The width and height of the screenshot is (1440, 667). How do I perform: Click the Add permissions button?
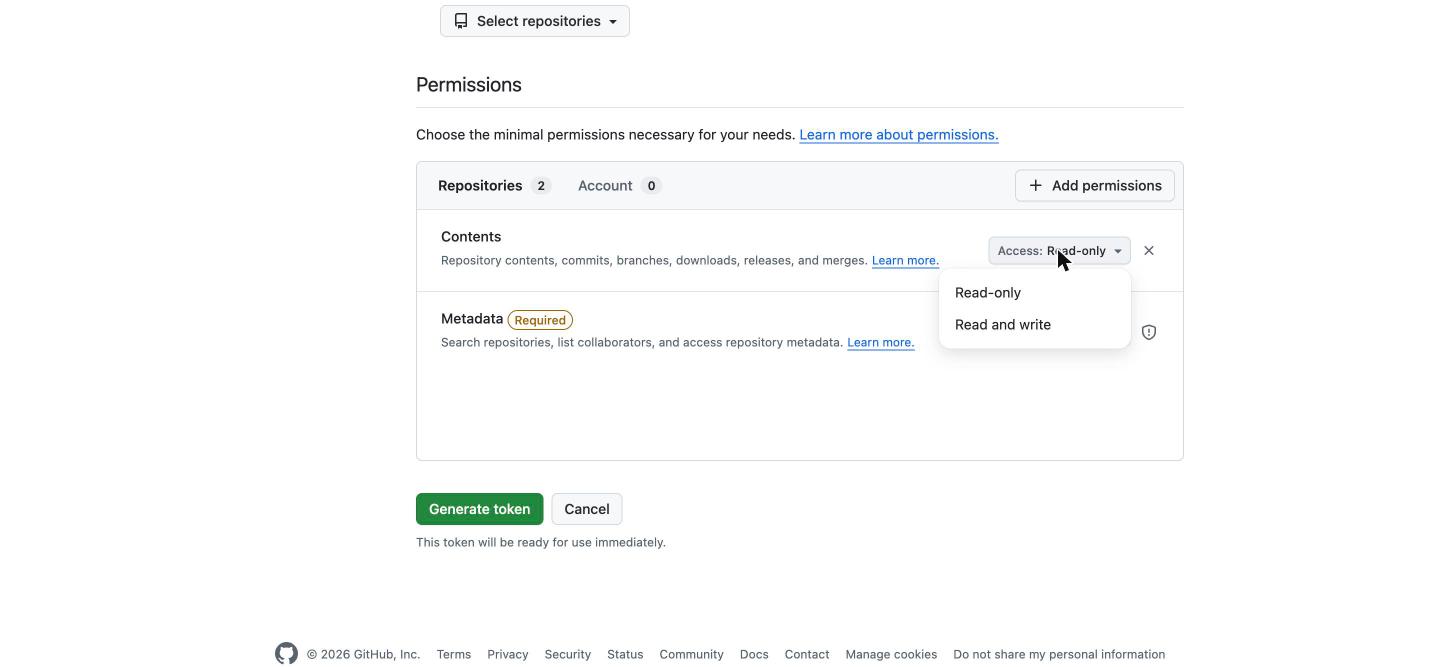click(x=1095, y=186)
